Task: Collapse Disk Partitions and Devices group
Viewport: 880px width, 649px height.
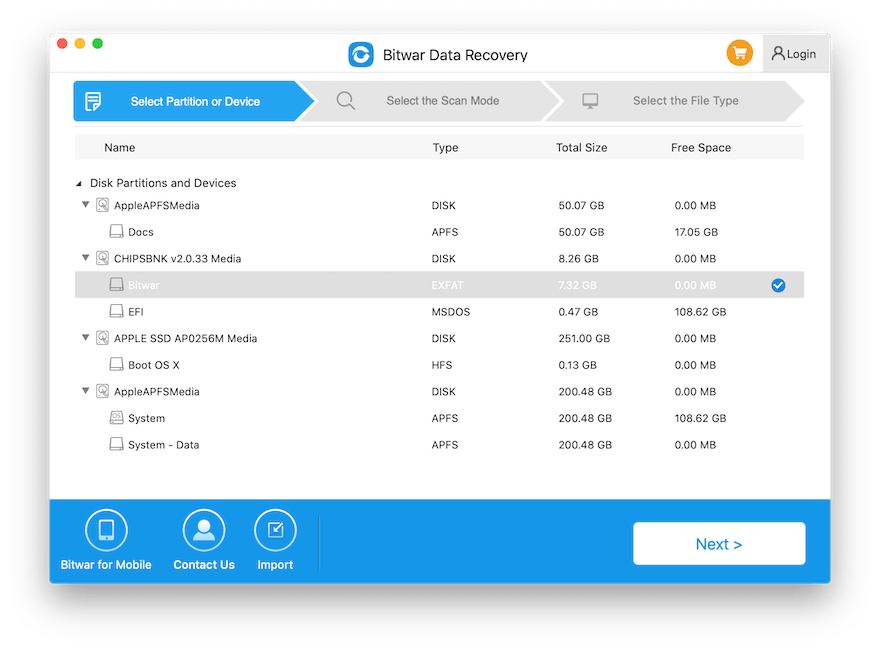Action: pyautogui.click(x=79, y=184)
